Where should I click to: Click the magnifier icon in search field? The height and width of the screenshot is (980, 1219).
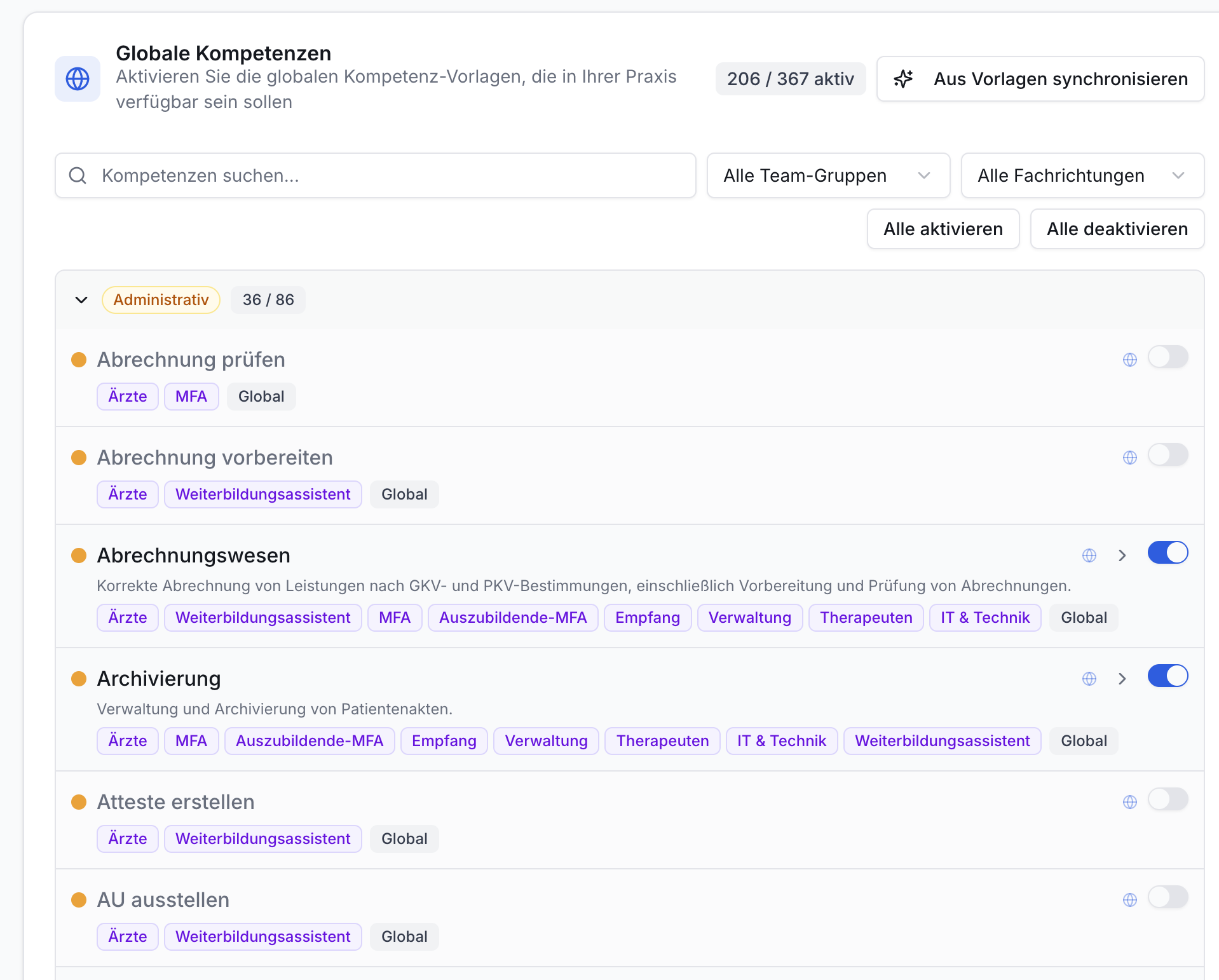click(78, 175)
